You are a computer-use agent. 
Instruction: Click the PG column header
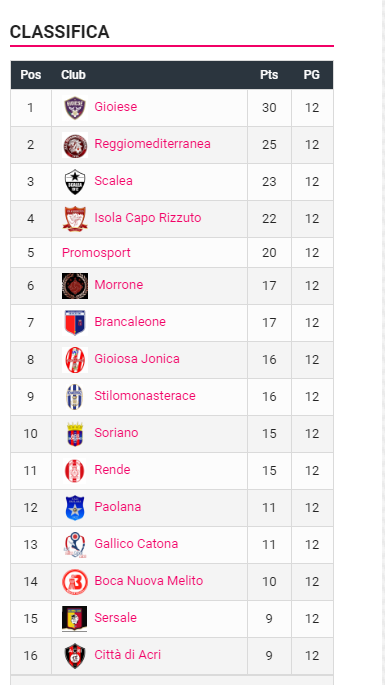click(x=312, y=75)
